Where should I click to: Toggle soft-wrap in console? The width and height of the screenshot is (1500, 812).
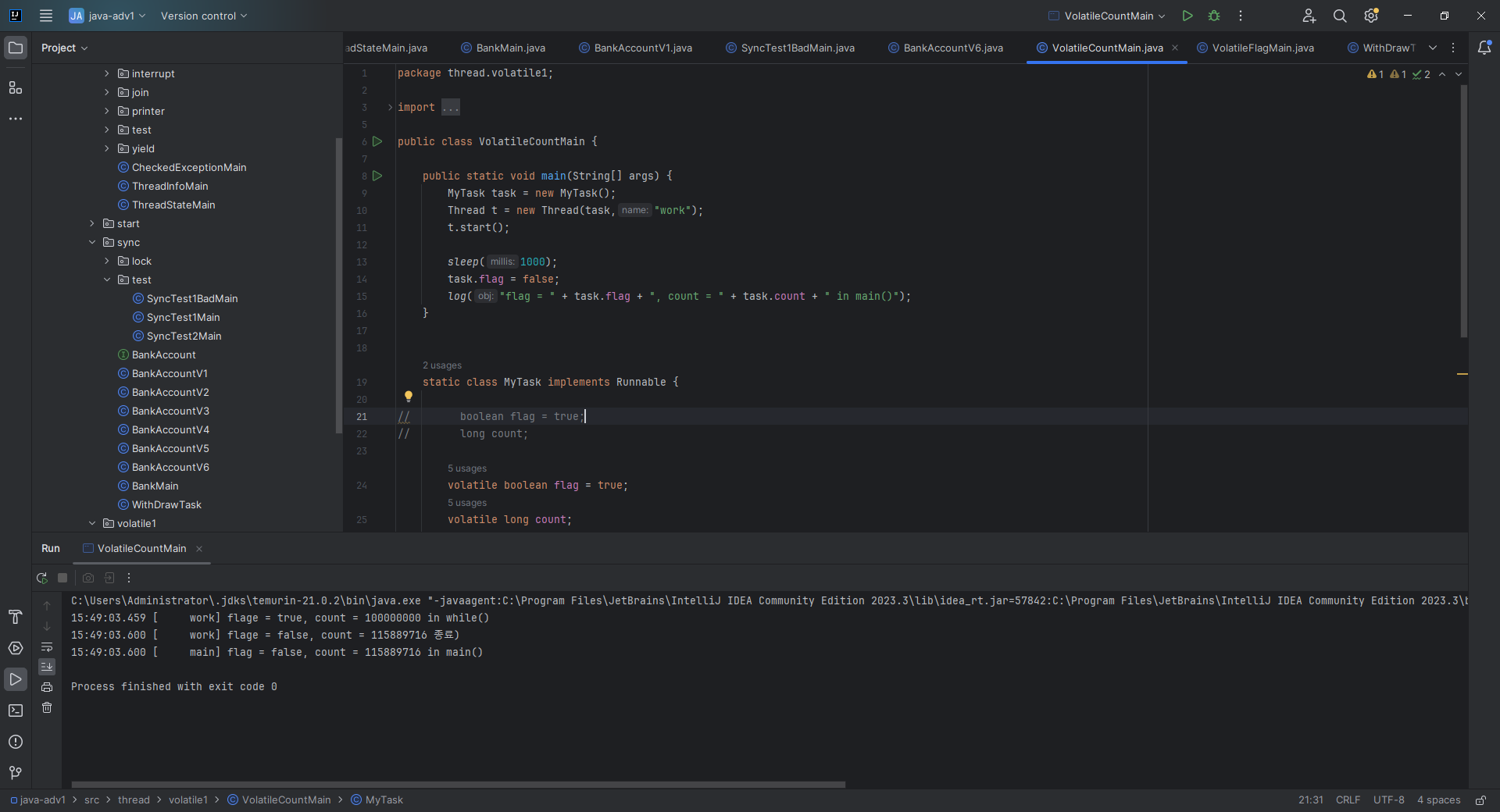(x=47, y=646)
